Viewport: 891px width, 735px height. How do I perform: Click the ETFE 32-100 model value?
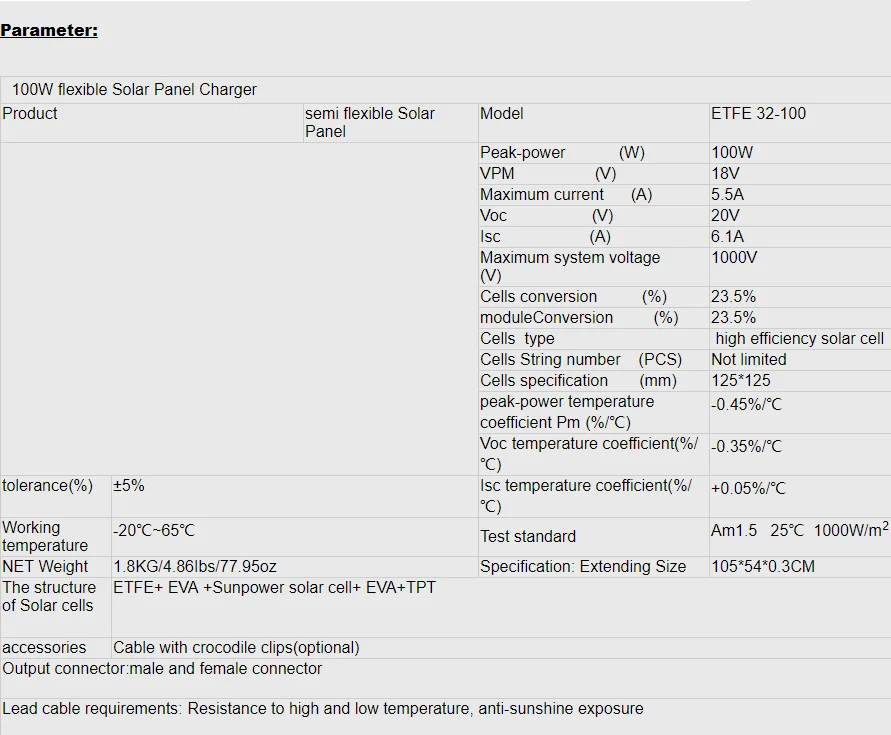click(x=758, y=113)
